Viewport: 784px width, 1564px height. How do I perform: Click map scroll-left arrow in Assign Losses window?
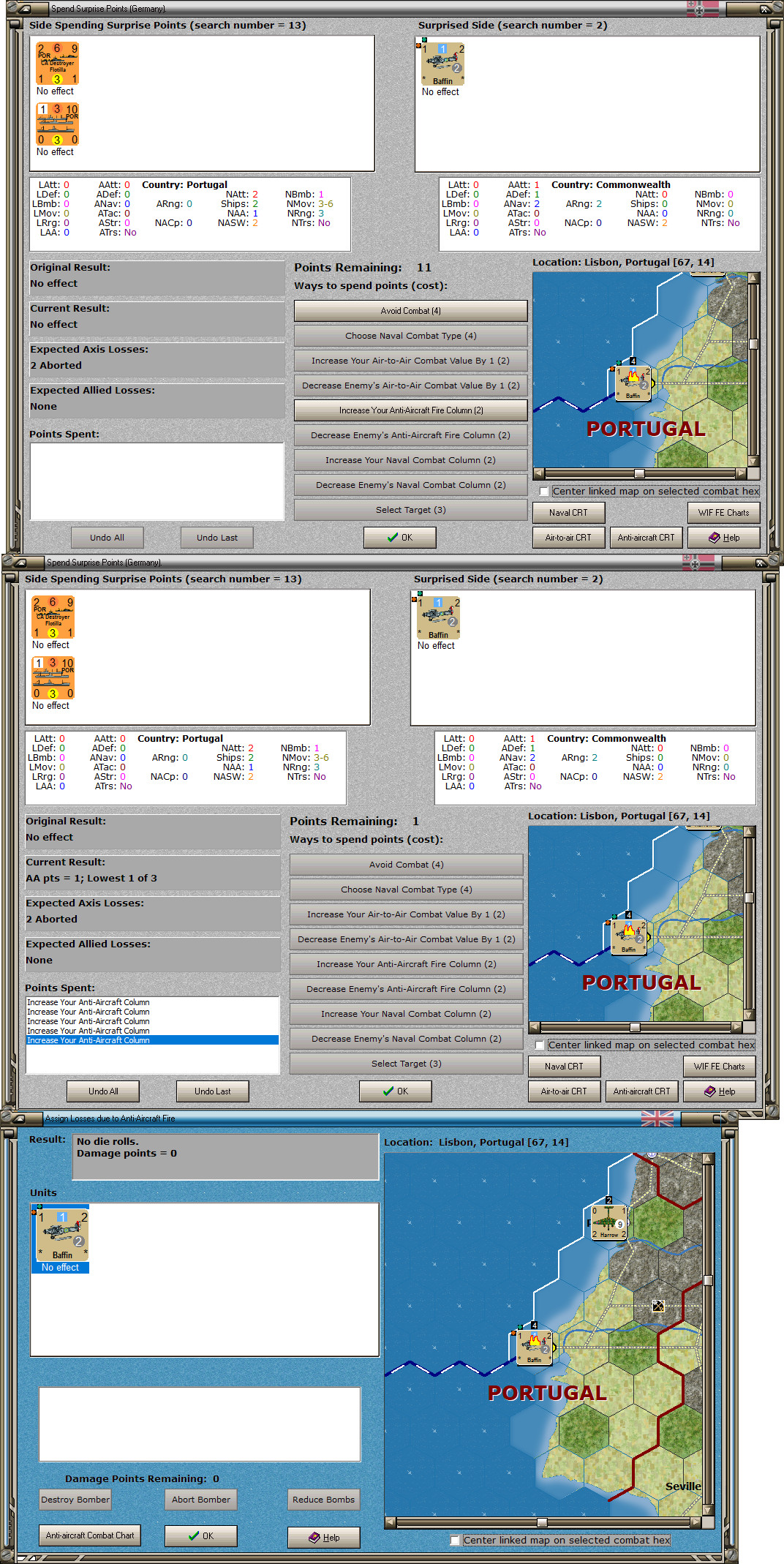(x=391, y=1522)
